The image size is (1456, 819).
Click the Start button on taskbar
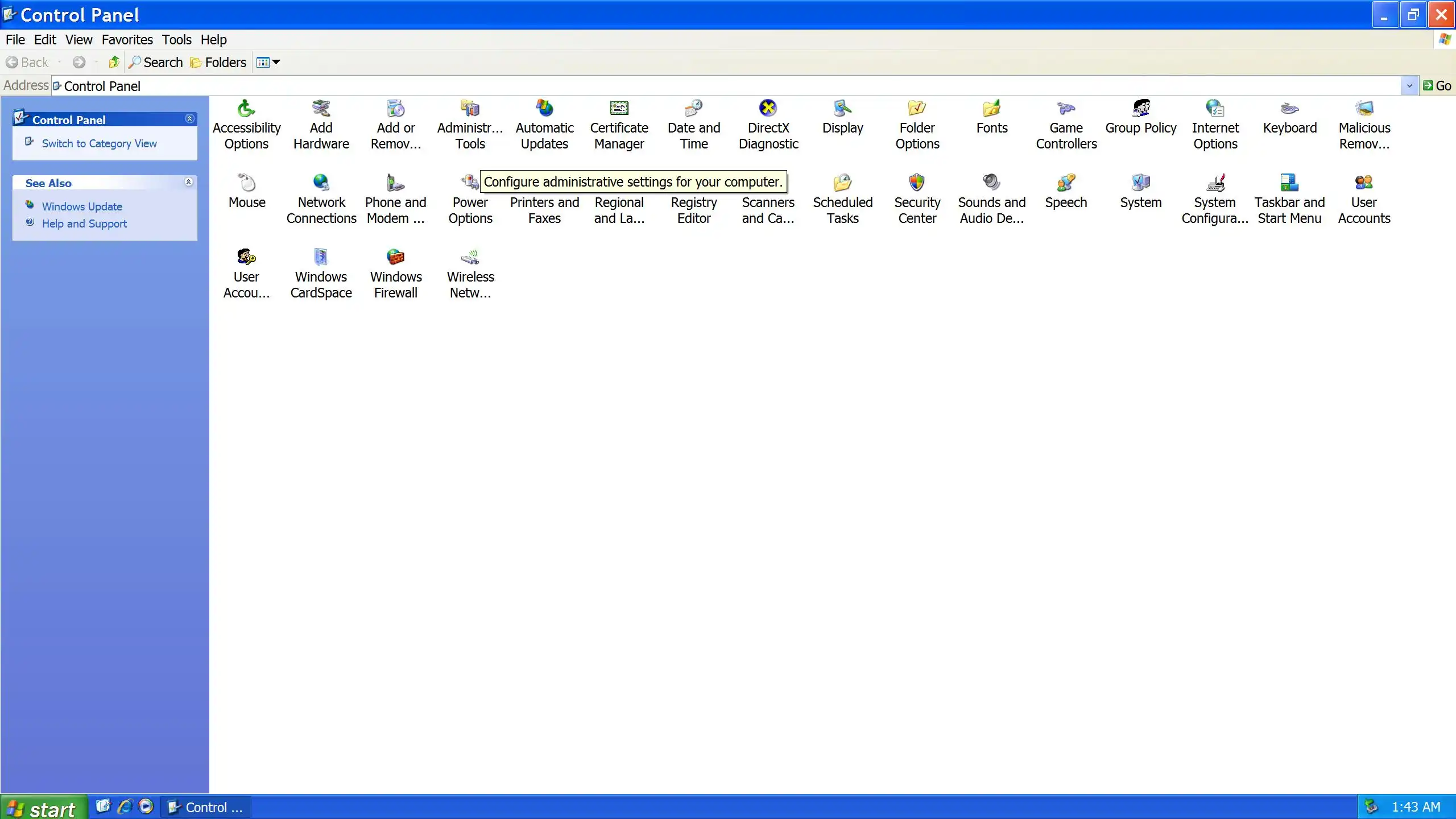point(43,808)
